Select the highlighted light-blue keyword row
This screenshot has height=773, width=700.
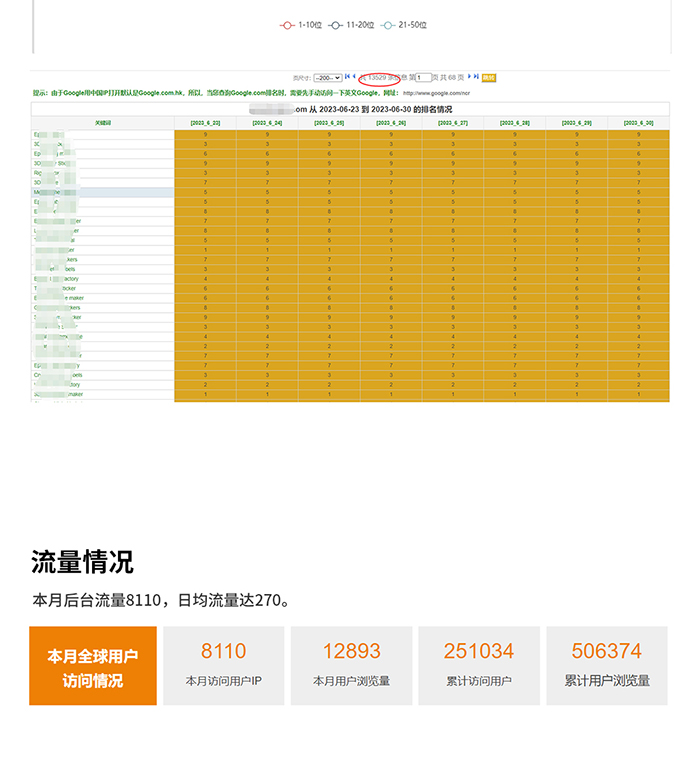[x=103, y=192]
